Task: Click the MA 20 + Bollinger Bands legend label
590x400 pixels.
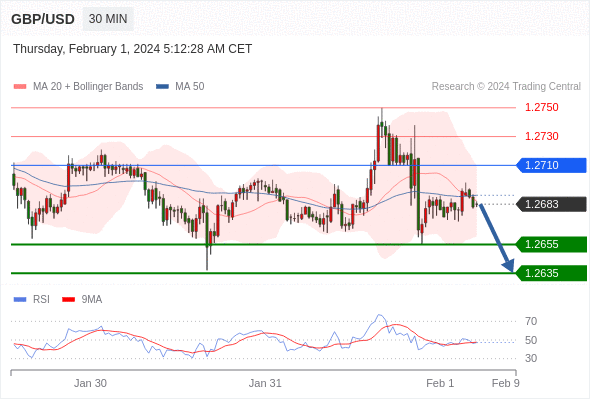Action: [x=88, y=87]
